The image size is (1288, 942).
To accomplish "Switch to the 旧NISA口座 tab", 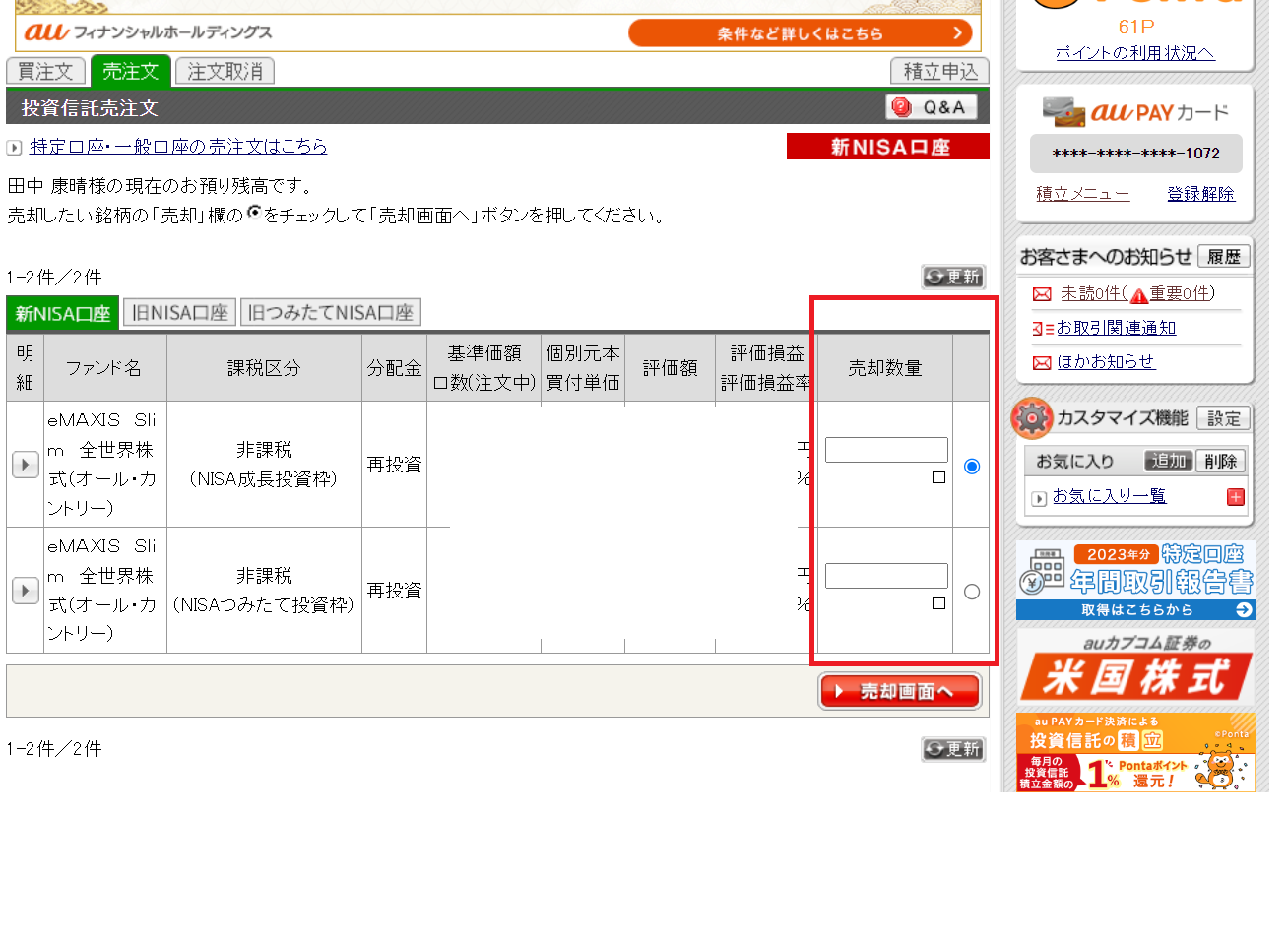I will tap(179, 313).
